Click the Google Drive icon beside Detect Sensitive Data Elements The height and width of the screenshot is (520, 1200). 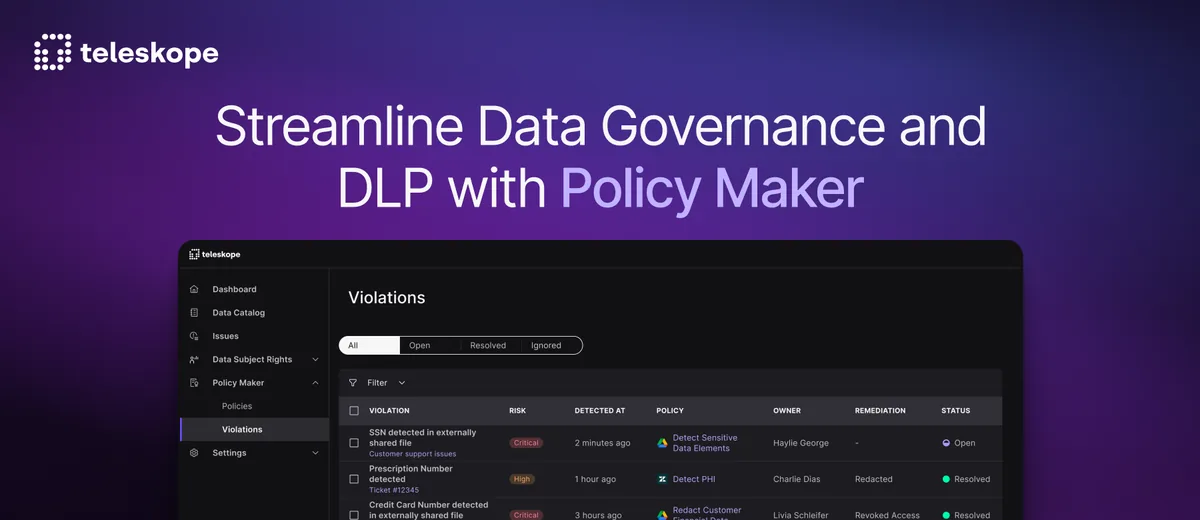pyautogui.click(x=662, y=443)
